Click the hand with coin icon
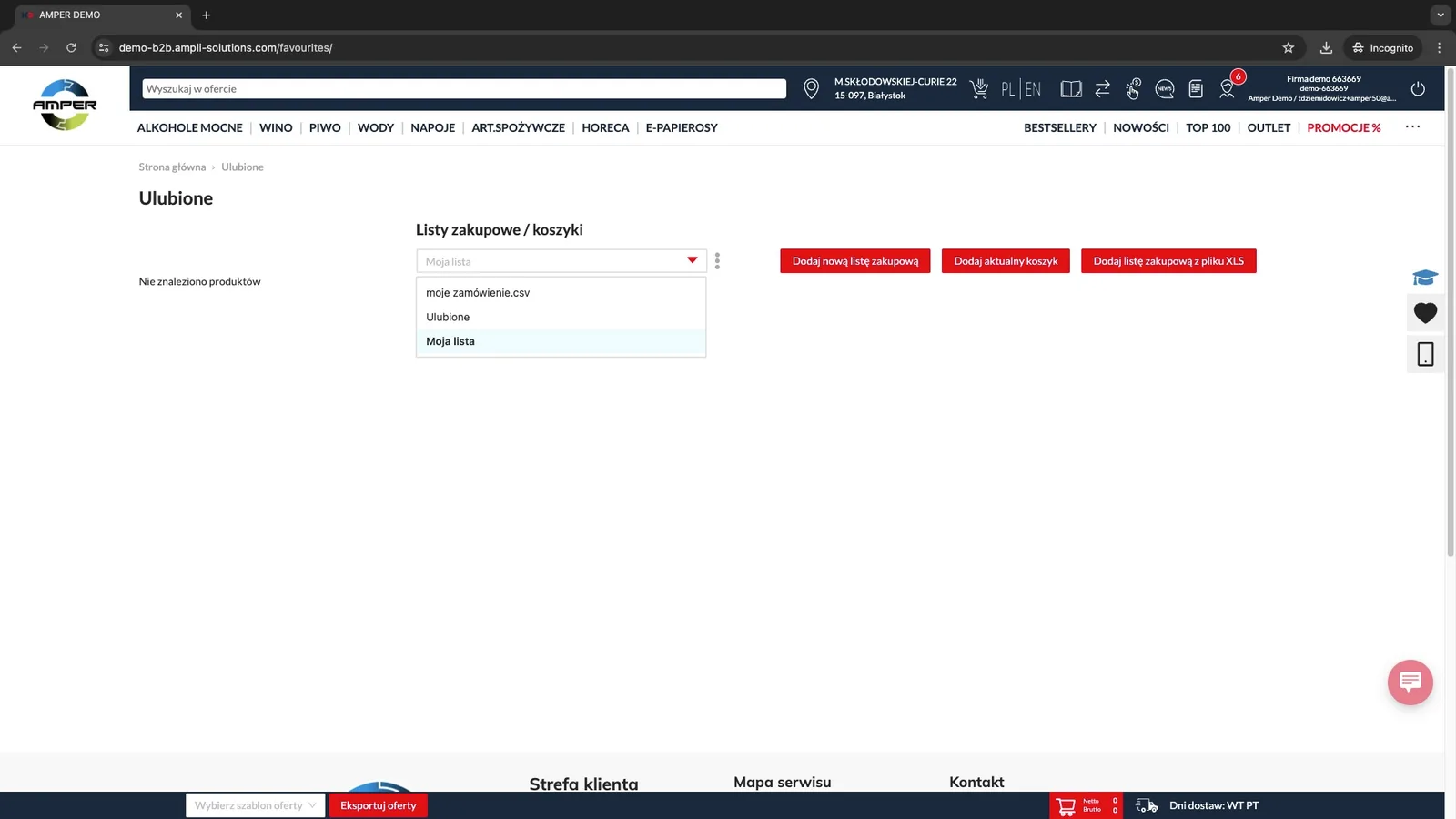1456x819 pixels. pos(1133,88)
